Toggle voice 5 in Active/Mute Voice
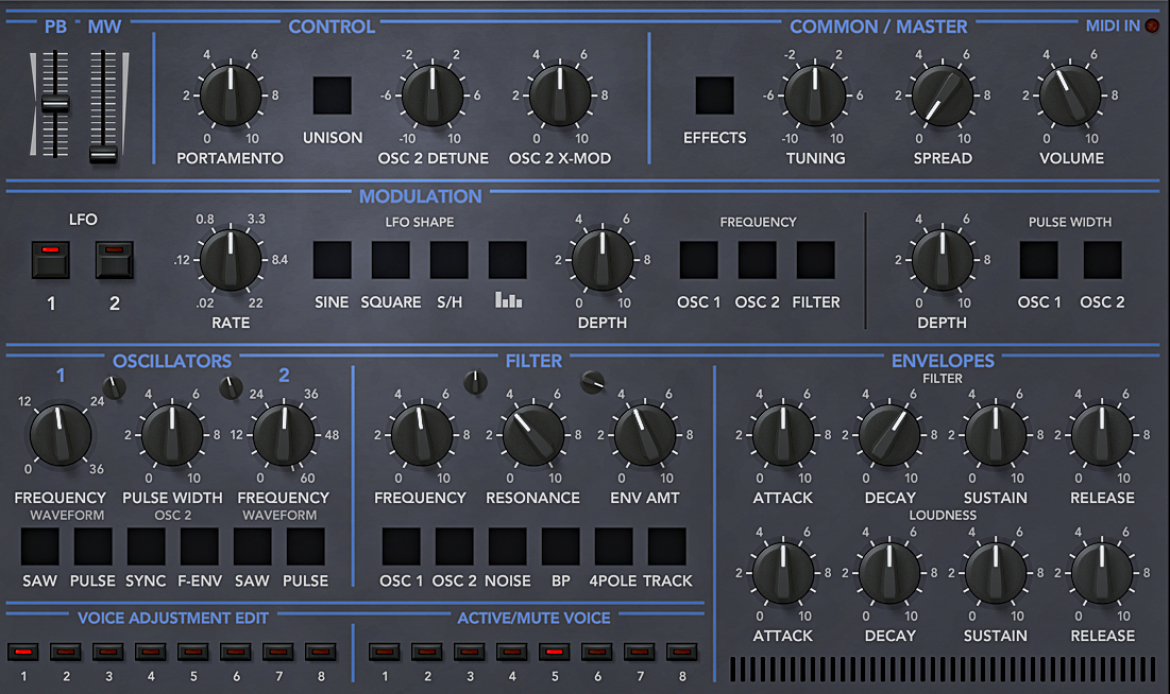Screen dimensions: 1170x694 554,652
